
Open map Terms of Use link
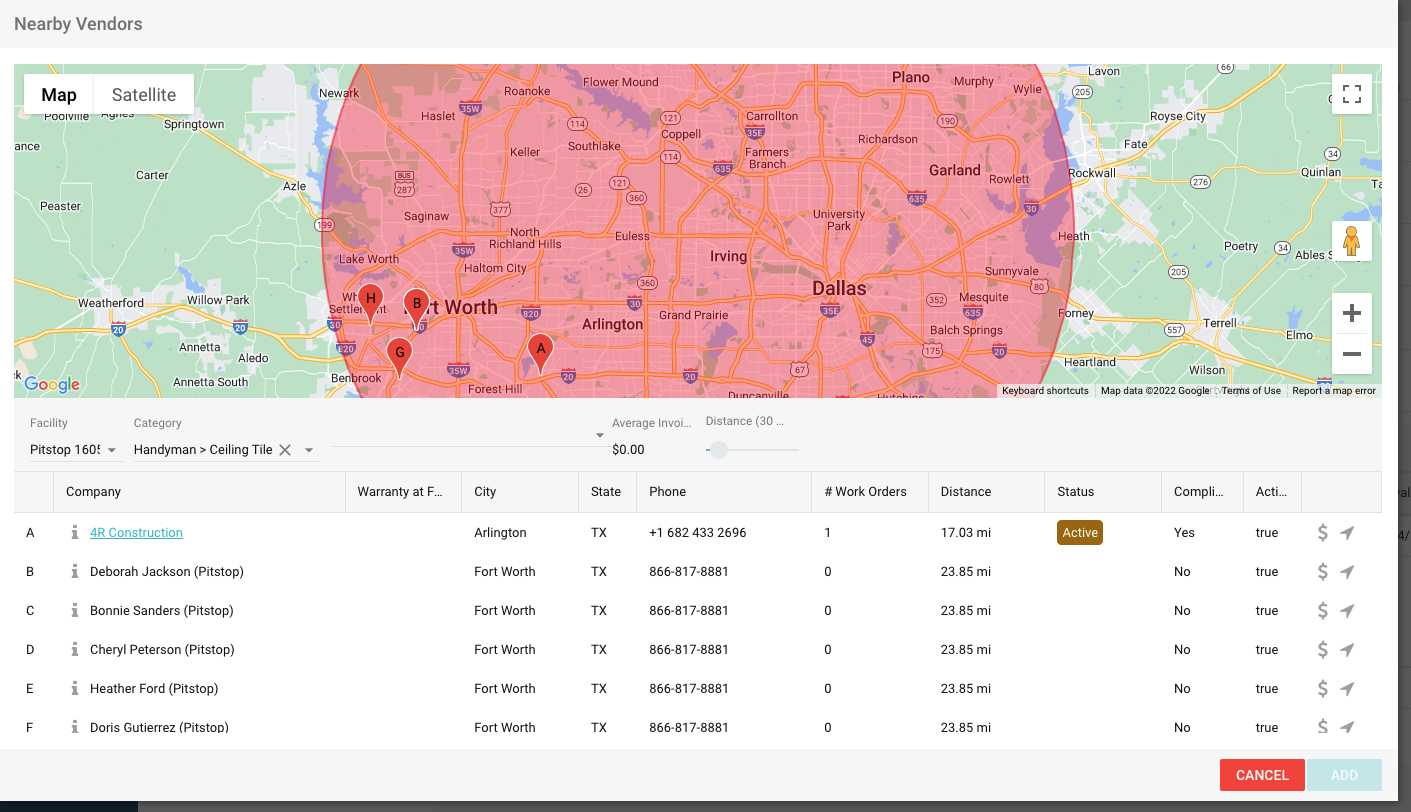point(1251,391)
